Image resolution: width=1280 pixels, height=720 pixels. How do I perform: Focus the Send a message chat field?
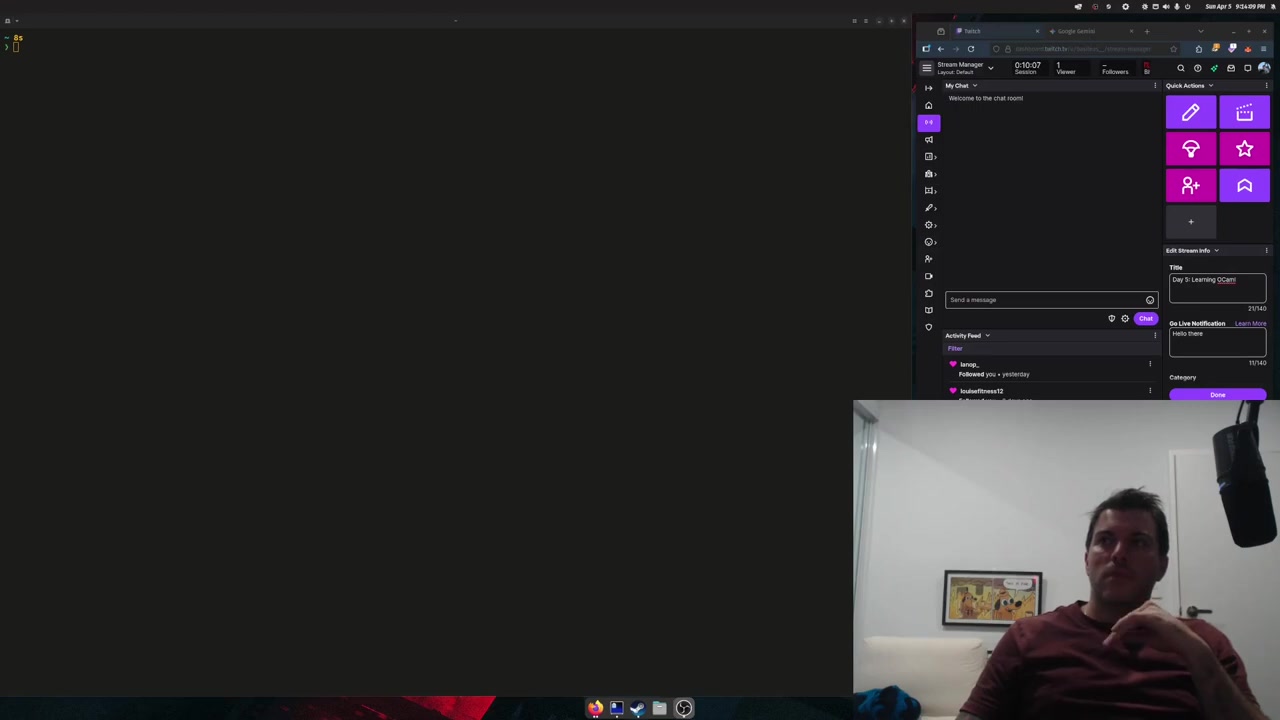(1051, 300)
